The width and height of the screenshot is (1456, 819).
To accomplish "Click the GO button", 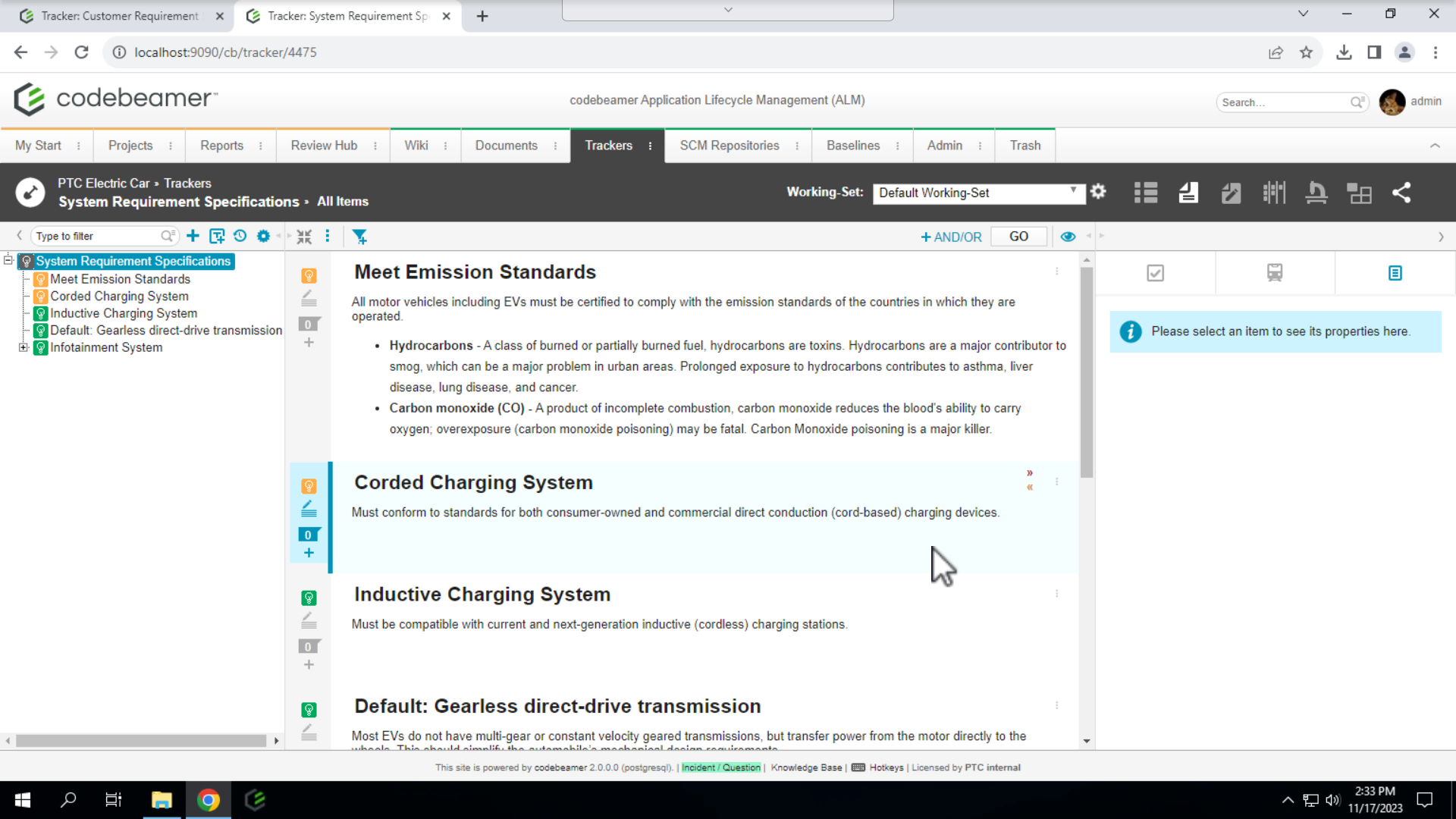I will tap(1018, 236).
